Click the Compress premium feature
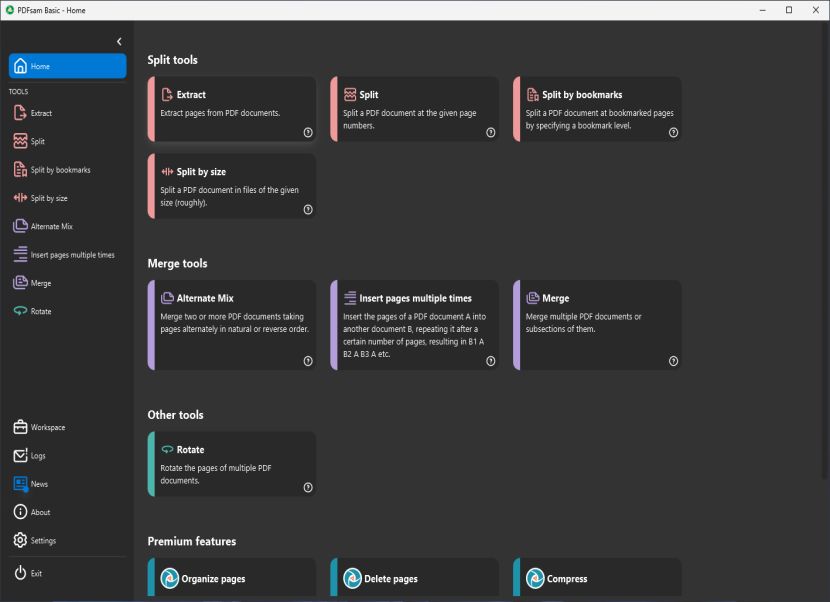Screen dimensions: 830x602 click(x=597, y=578)
